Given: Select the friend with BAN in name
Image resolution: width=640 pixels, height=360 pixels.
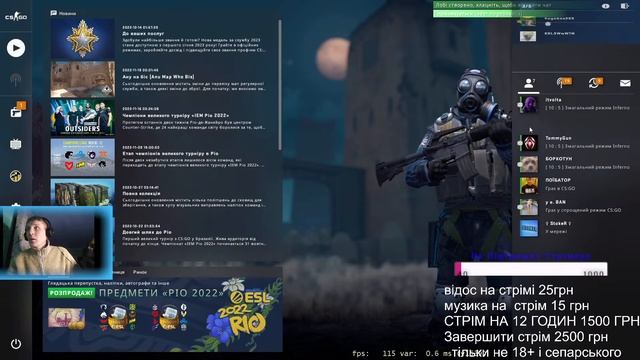Looking at the screenshot, I should tap(576, 207).
